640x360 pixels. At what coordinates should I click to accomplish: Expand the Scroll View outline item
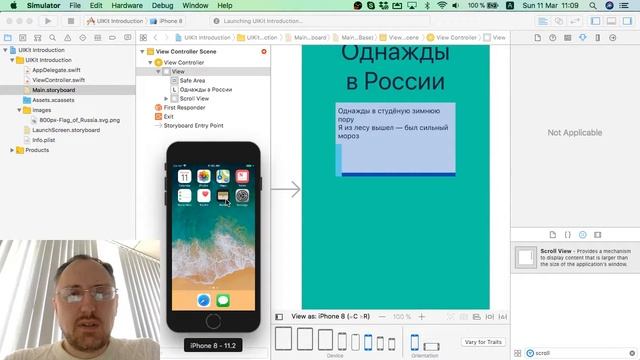click(166, 99)
